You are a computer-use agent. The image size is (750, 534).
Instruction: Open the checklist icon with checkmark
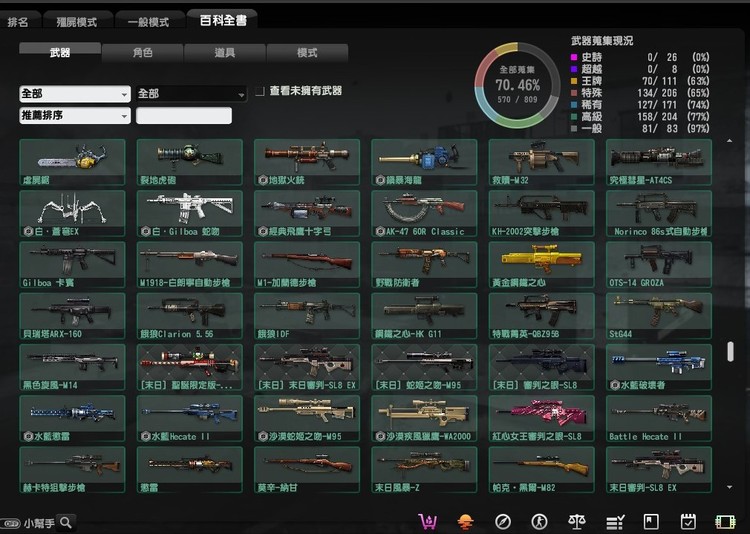(615, 522)
